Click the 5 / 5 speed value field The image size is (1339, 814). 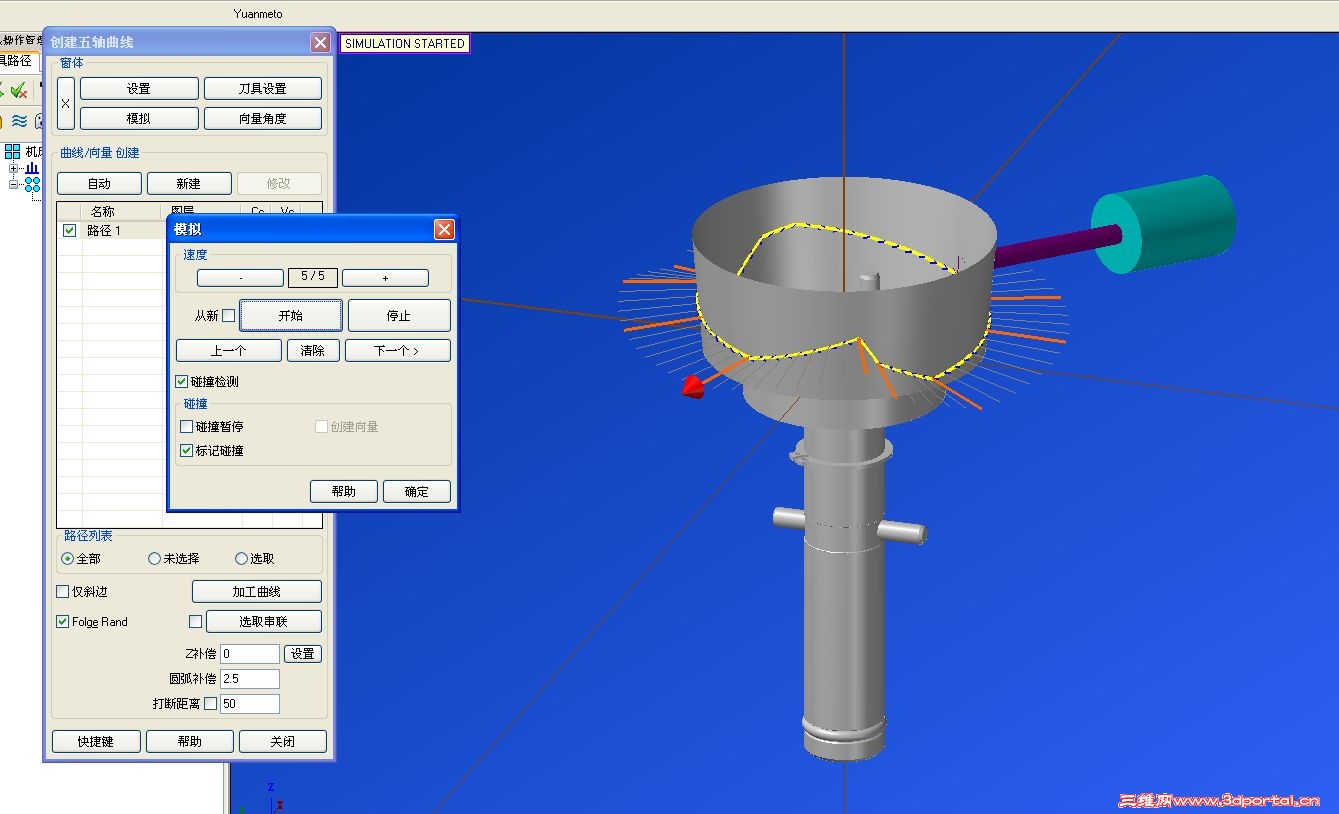tap(313, 277)
